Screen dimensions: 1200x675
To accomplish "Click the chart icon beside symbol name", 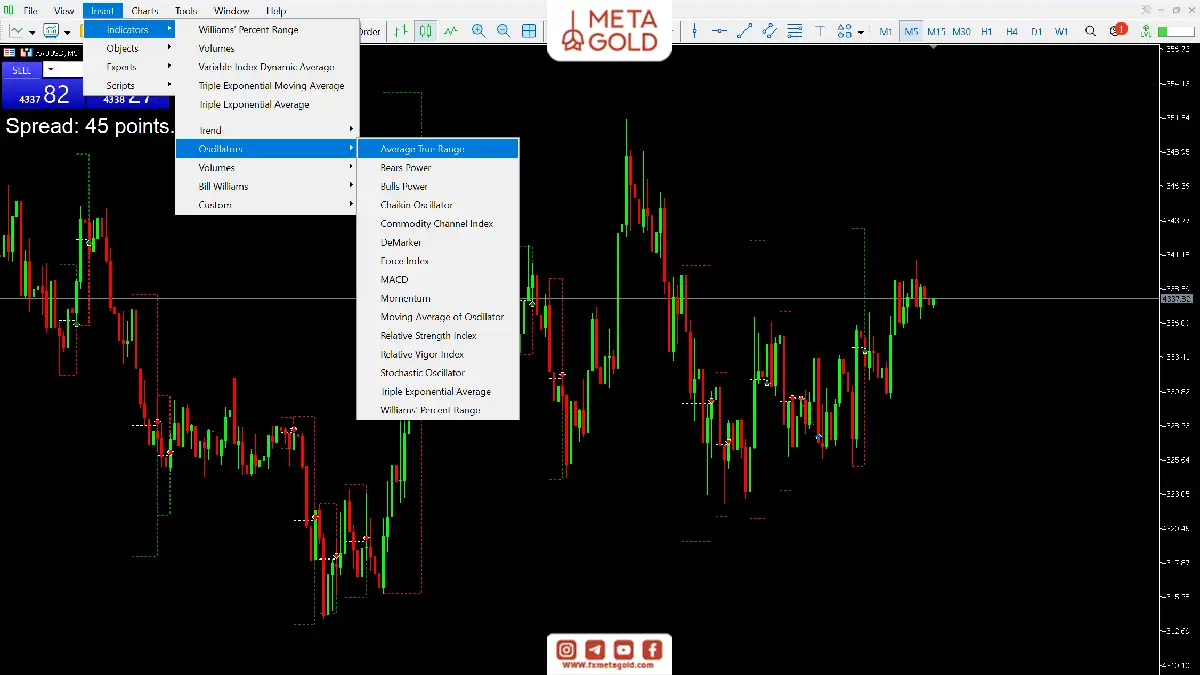I will click(26, 52).
